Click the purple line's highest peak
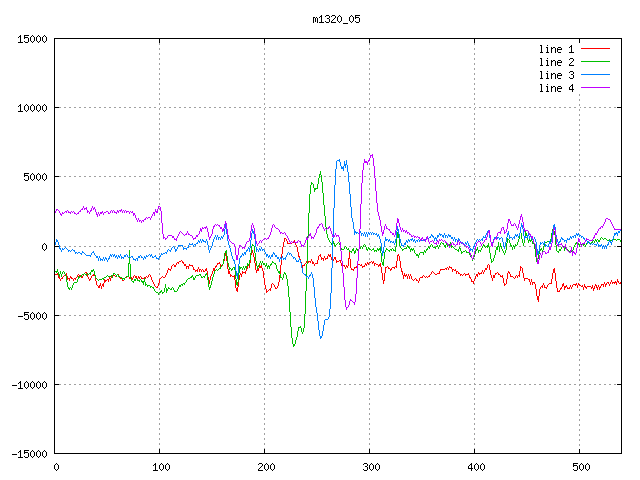This screenshot has width=640, height=480. 372,155
